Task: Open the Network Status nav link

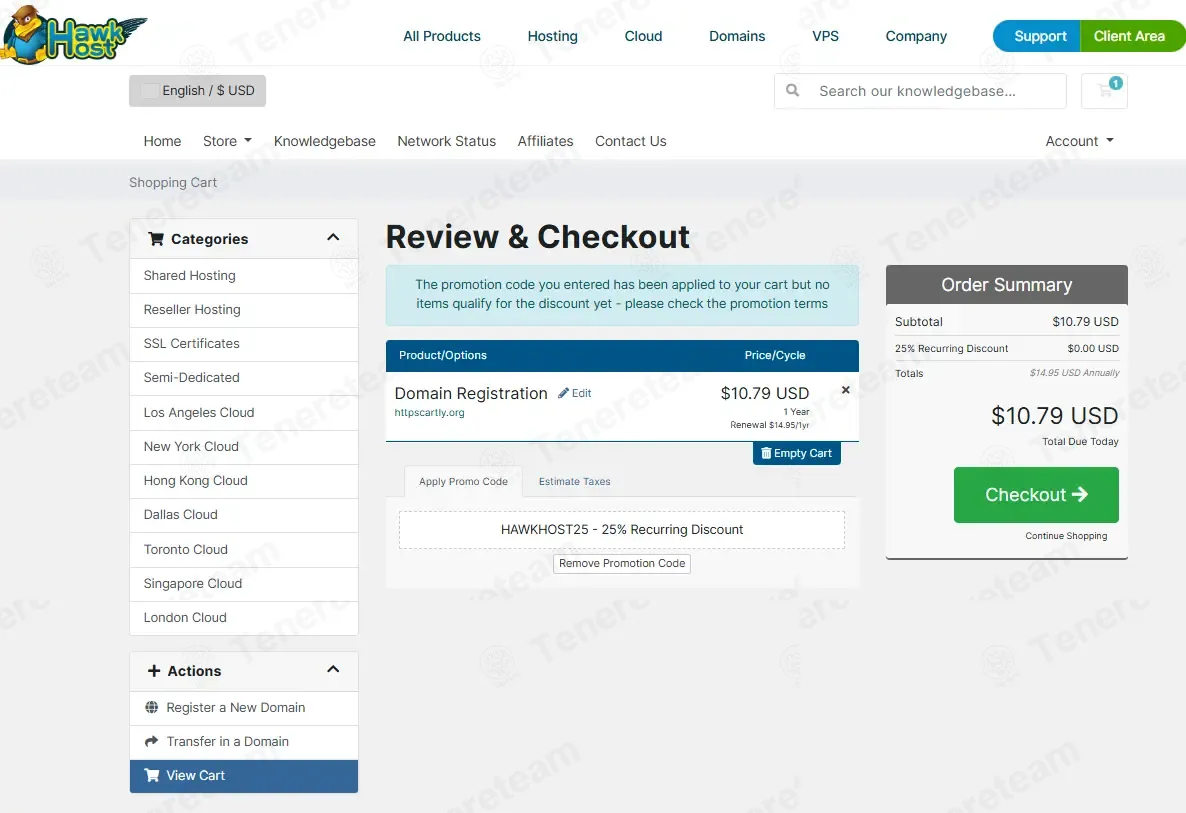Action: tap(446, 141)
